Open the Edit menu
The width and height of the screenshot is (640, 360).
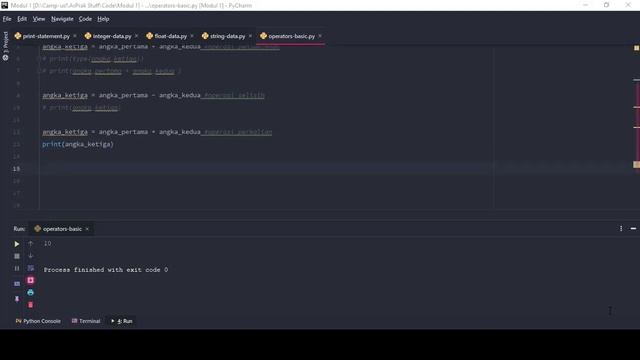(22, 19)
